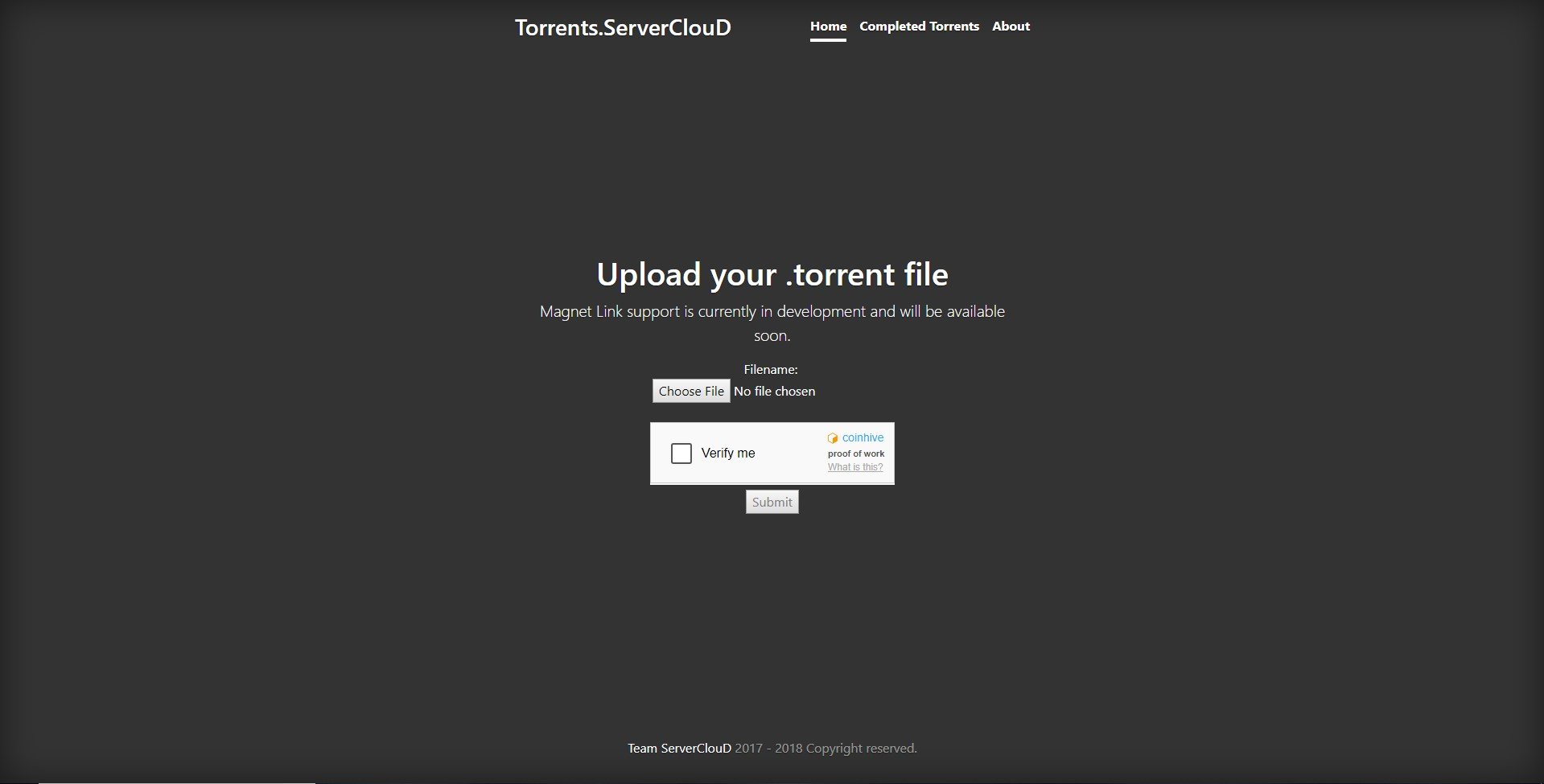
Task: Click the 'proof of work' caption
Action: [855, 454]
